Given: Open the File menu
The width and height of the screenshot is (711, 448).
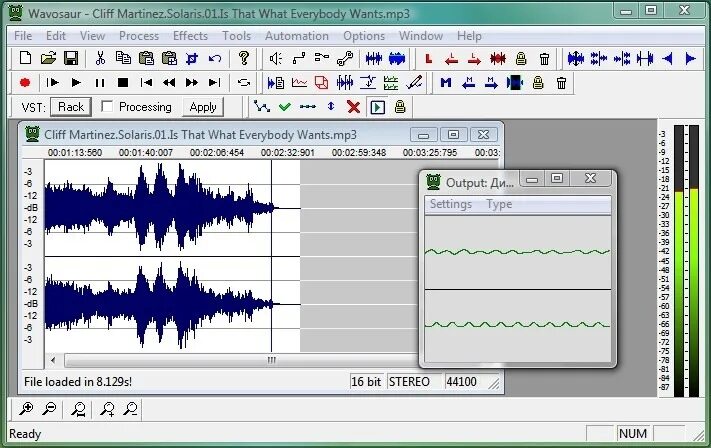Looking at the screenshot, I should (23, 36).
